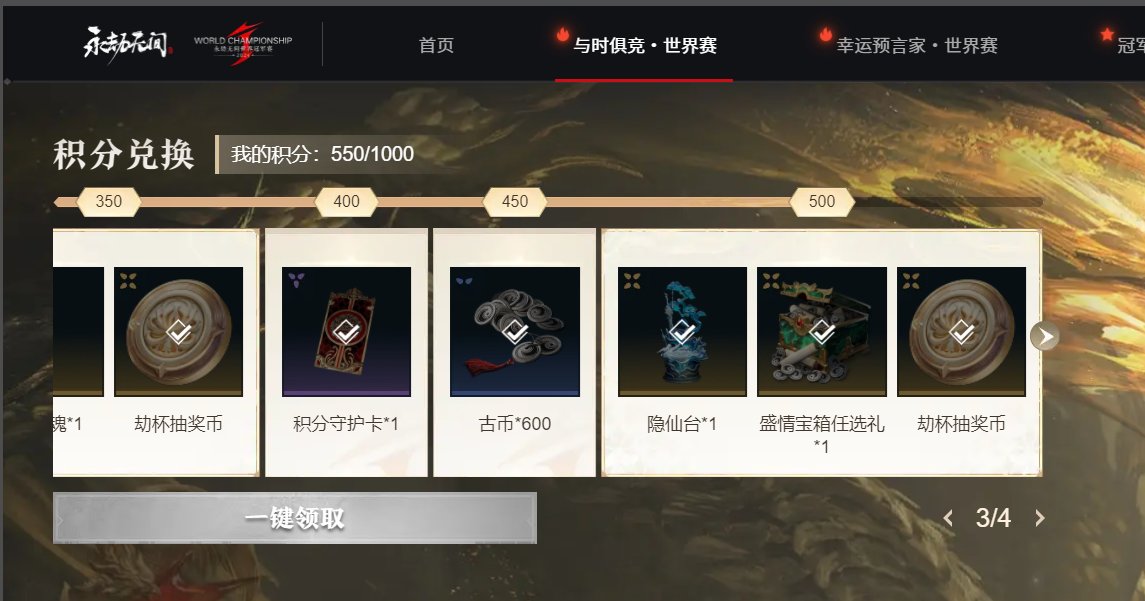Open the 首页 tab
Screen dimensions: 1145x601
pos(436,45)
